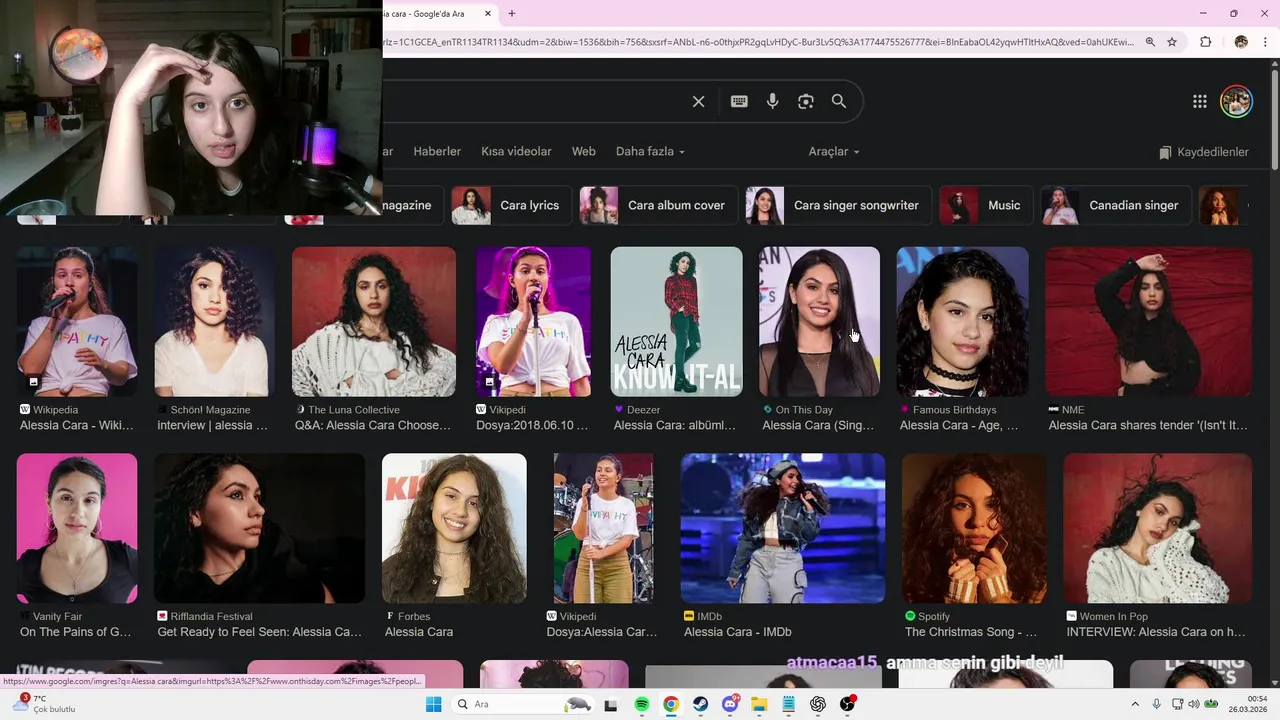The width and height of the screenshot is (1280, 720).
Task: Close the 'Google'da Ara' tab
Action: coord(488,14)
